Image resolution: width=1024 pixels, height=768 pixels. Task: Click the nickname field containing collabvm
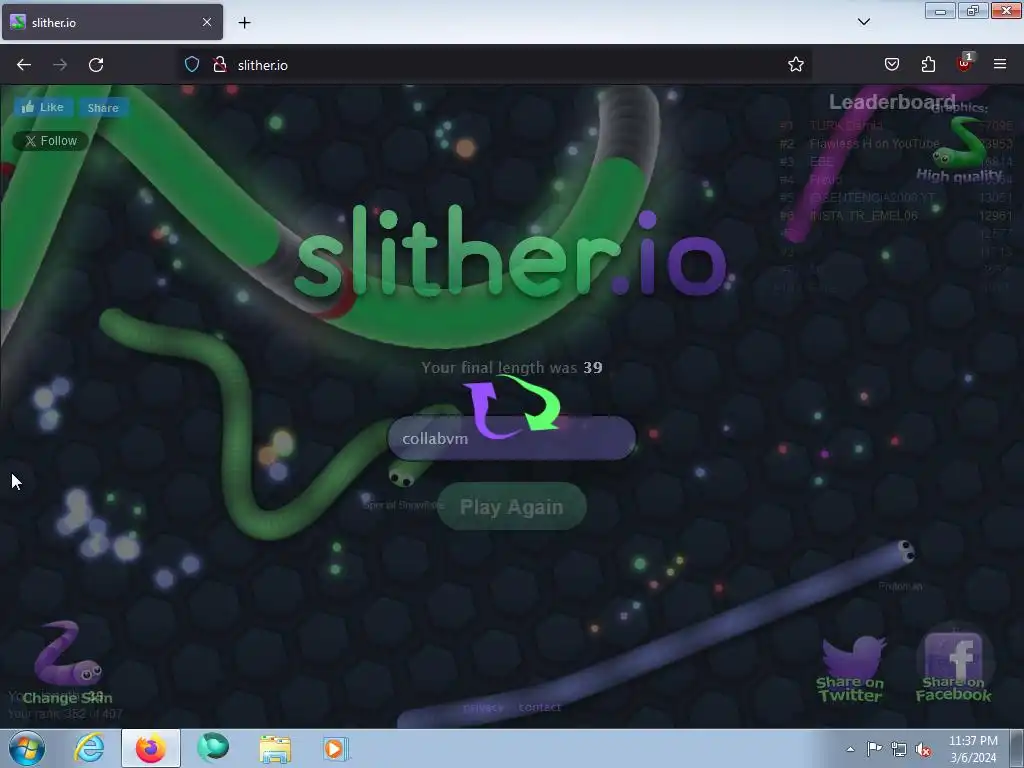(x=511, y=438)
